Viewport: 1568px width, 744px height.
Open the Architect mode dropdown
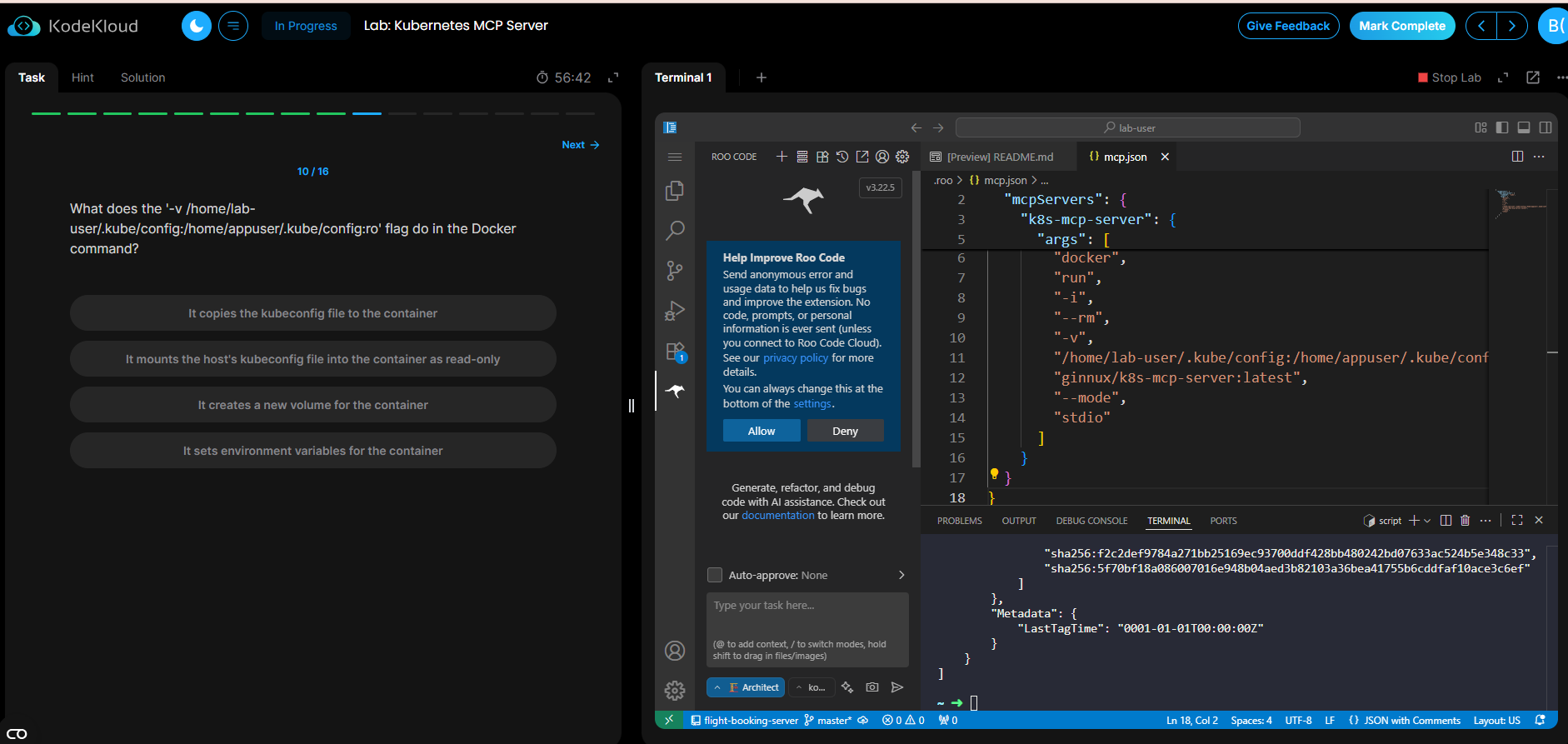[746, 687]
